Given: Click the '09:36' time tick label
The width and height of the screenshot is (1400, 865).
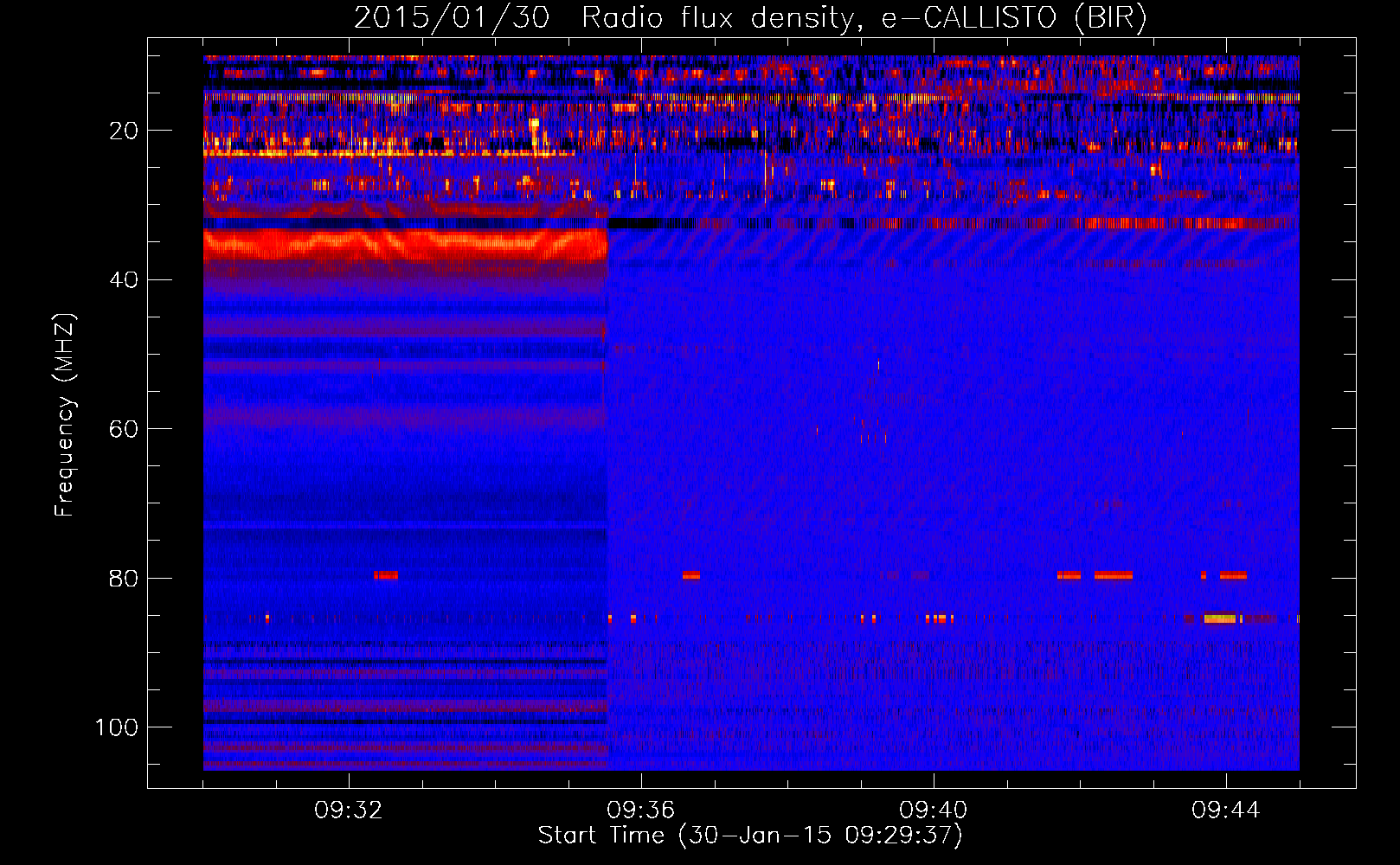Looking at the screenshot, I should coord(641,811).
